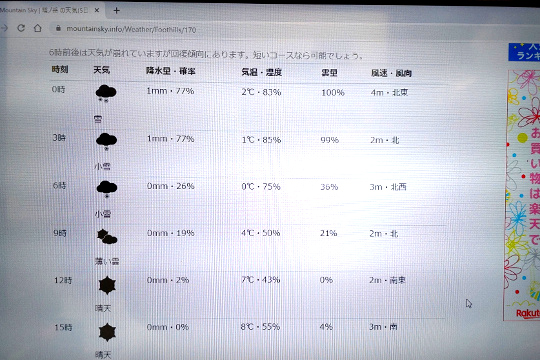Click the 気温・湿度 column header
Image resolution: width=540 pixels, height=360 pixels.
[261, 72]
